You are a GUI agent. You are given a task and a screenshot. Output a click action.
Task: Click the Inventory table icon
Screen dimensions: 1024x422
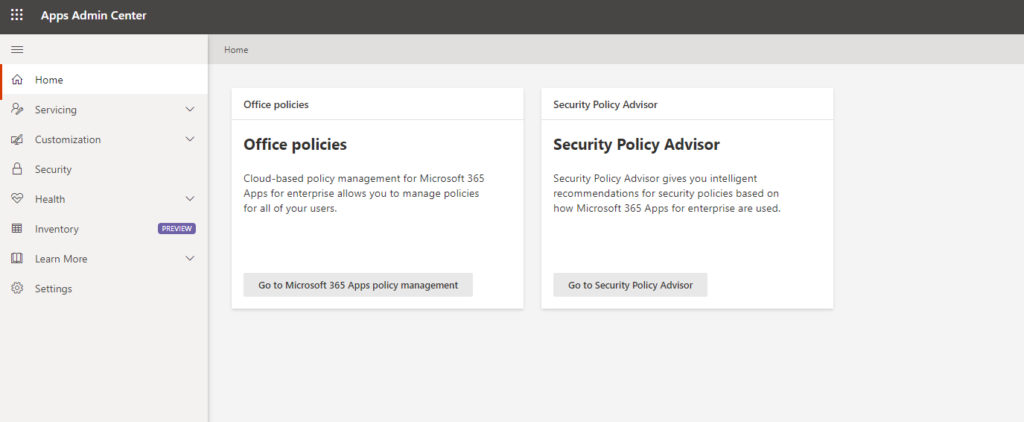(x=18, y=229)
